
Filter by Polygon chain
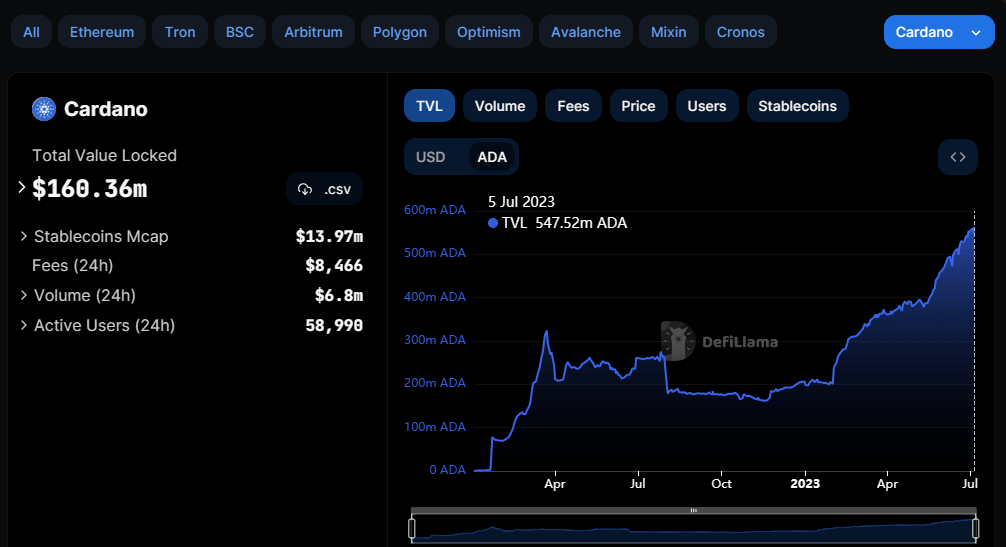point(400,32)
